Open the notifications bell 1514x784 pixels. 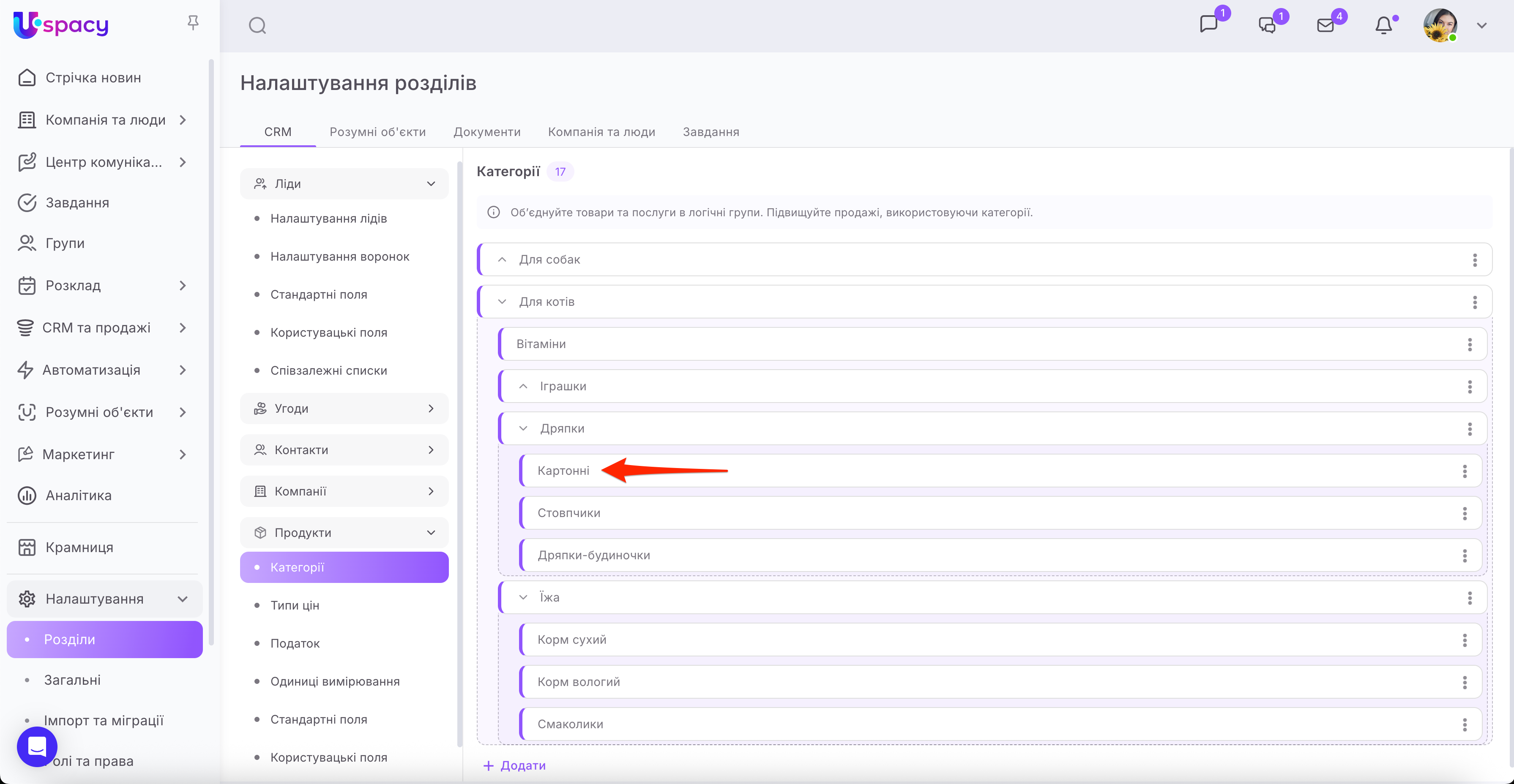1383,25
